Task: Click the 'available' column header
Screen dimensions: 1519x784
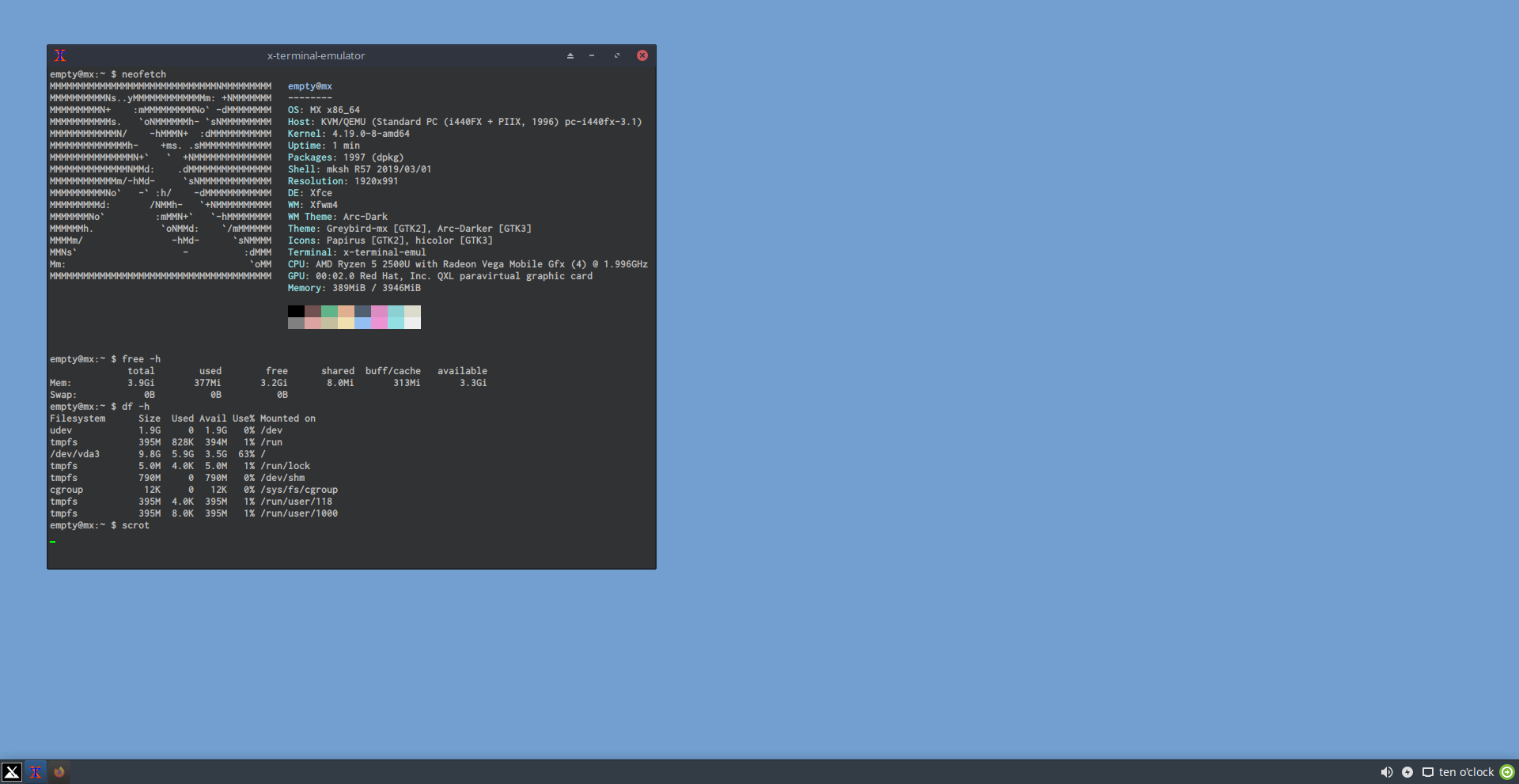Action: click(x=462, y=371)
